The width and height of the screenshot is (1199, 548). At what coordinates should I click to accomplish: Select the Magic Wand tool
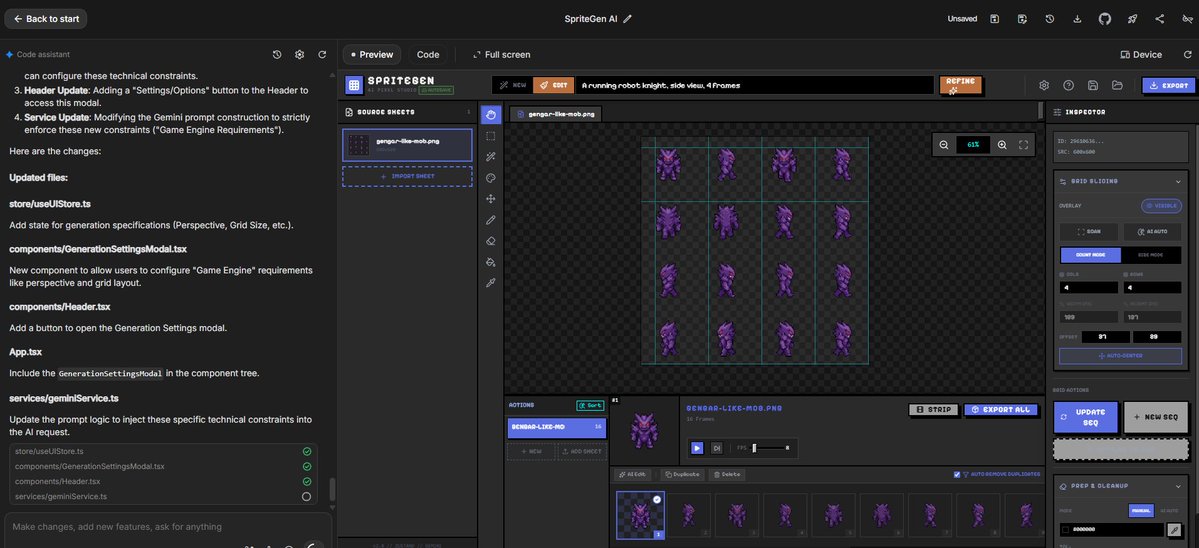(x=491, y=157)
